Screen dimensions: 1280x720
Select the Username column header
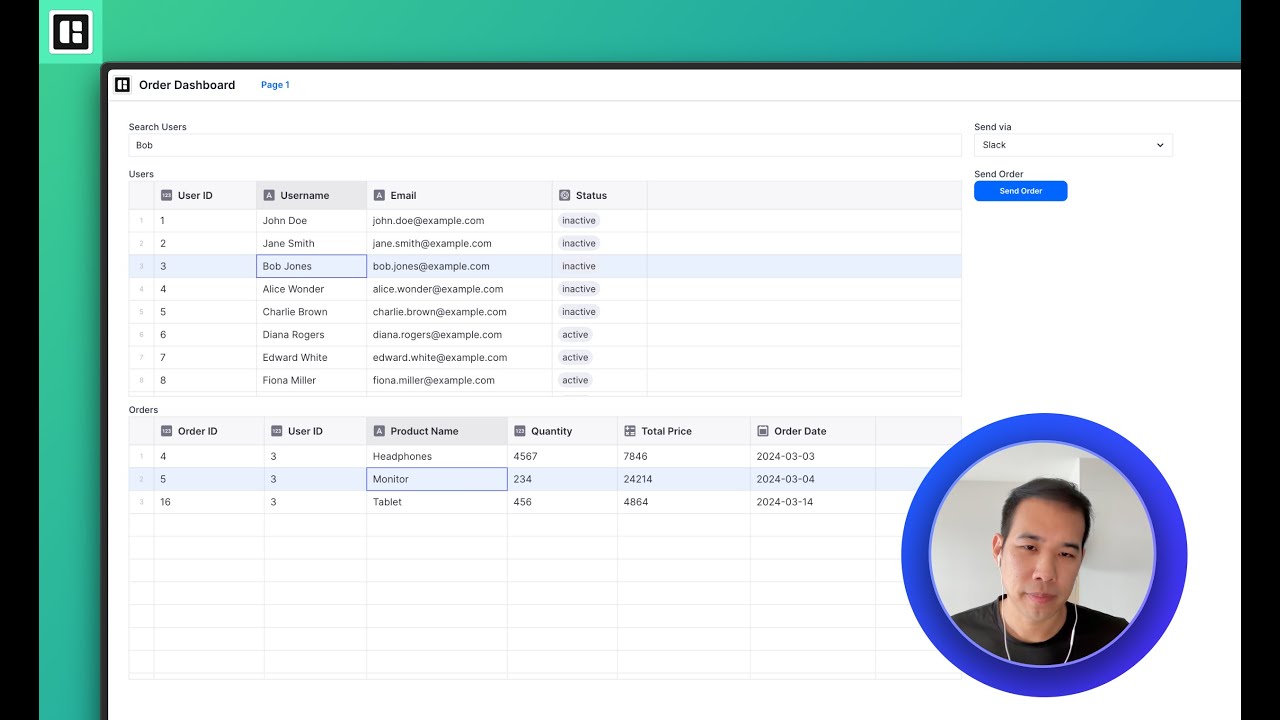311,196
